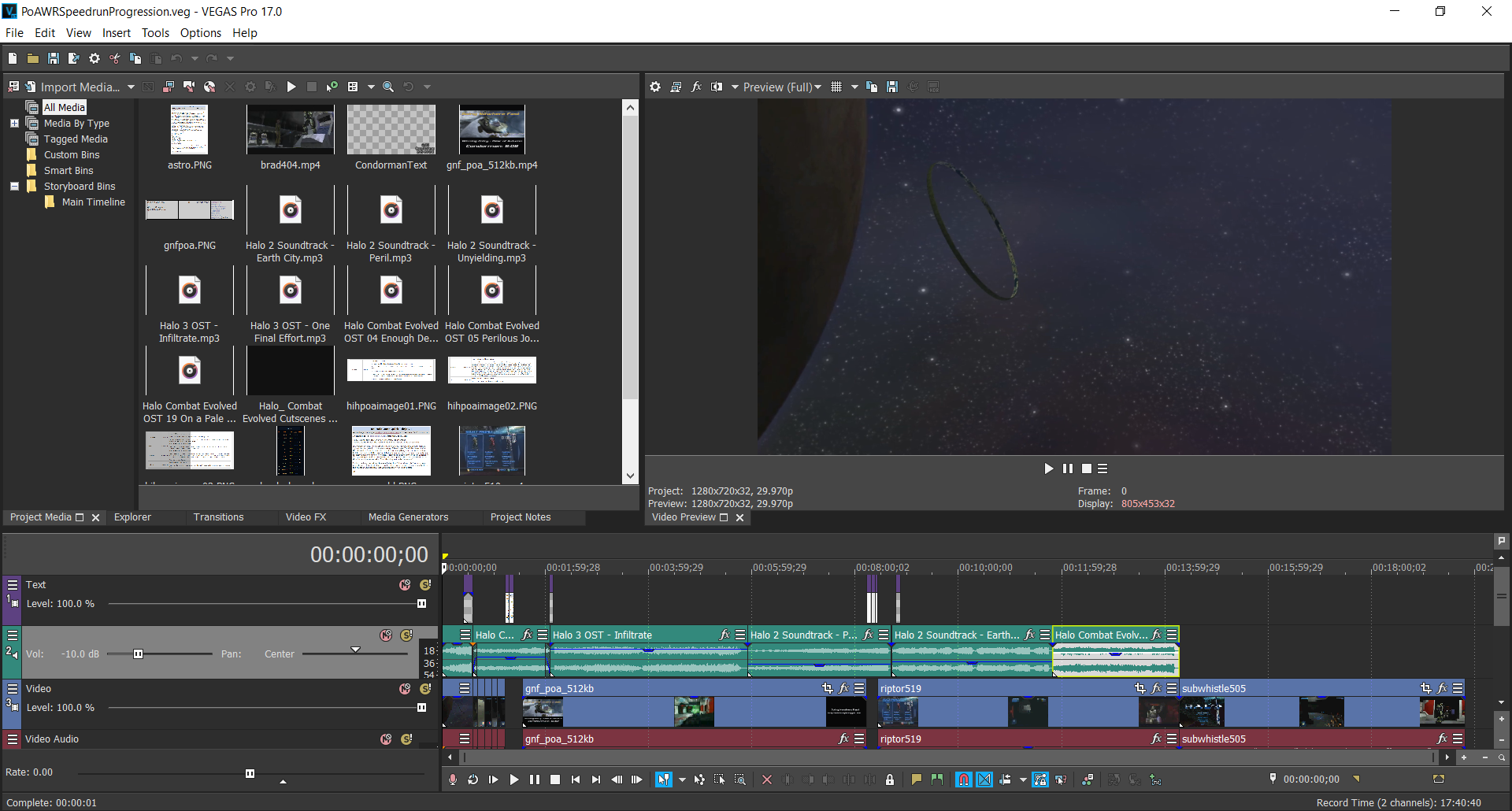Switch to the Transitions tab

tap(219, 517)
